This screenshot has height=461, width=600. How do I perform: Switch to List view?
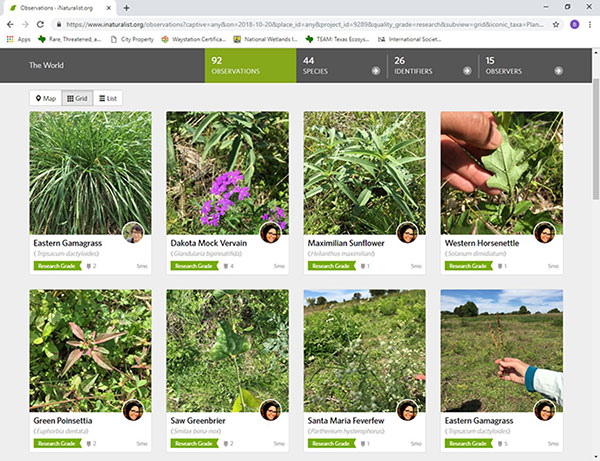108,98
